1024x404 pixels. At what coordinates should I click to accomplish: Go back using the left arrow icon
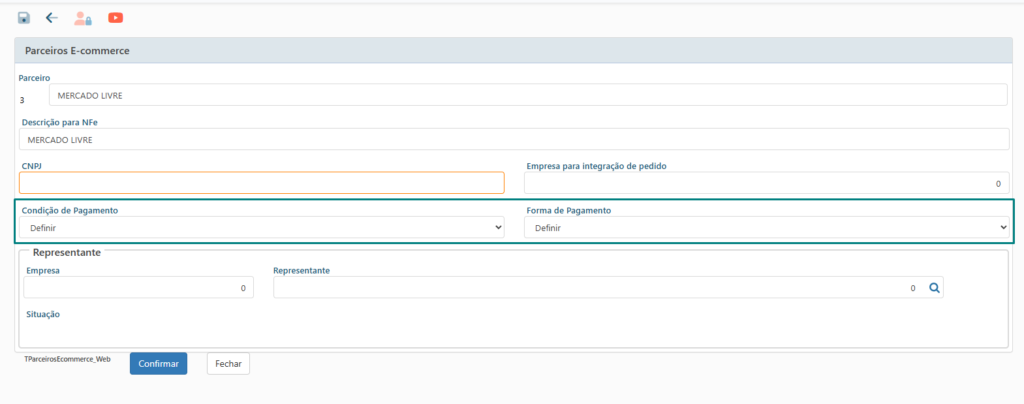pos(52,18)
